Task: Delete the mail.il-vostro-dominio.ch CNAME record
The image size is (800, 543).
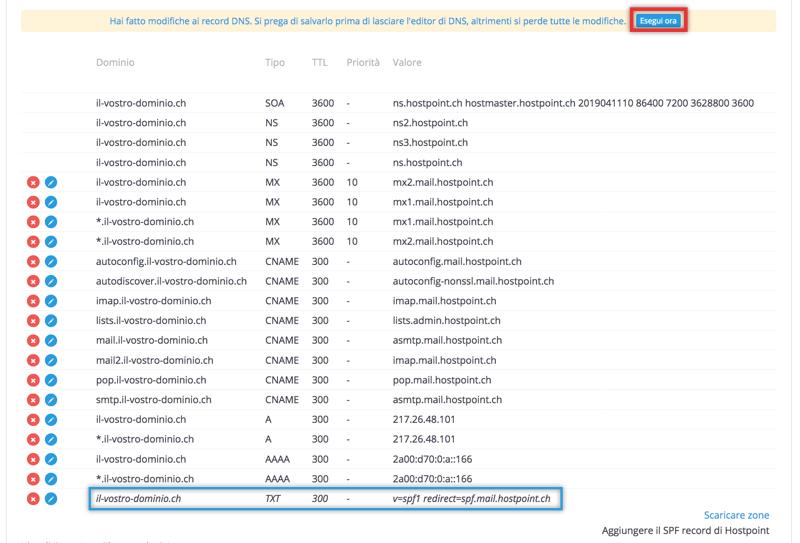Action: point(33,340)
